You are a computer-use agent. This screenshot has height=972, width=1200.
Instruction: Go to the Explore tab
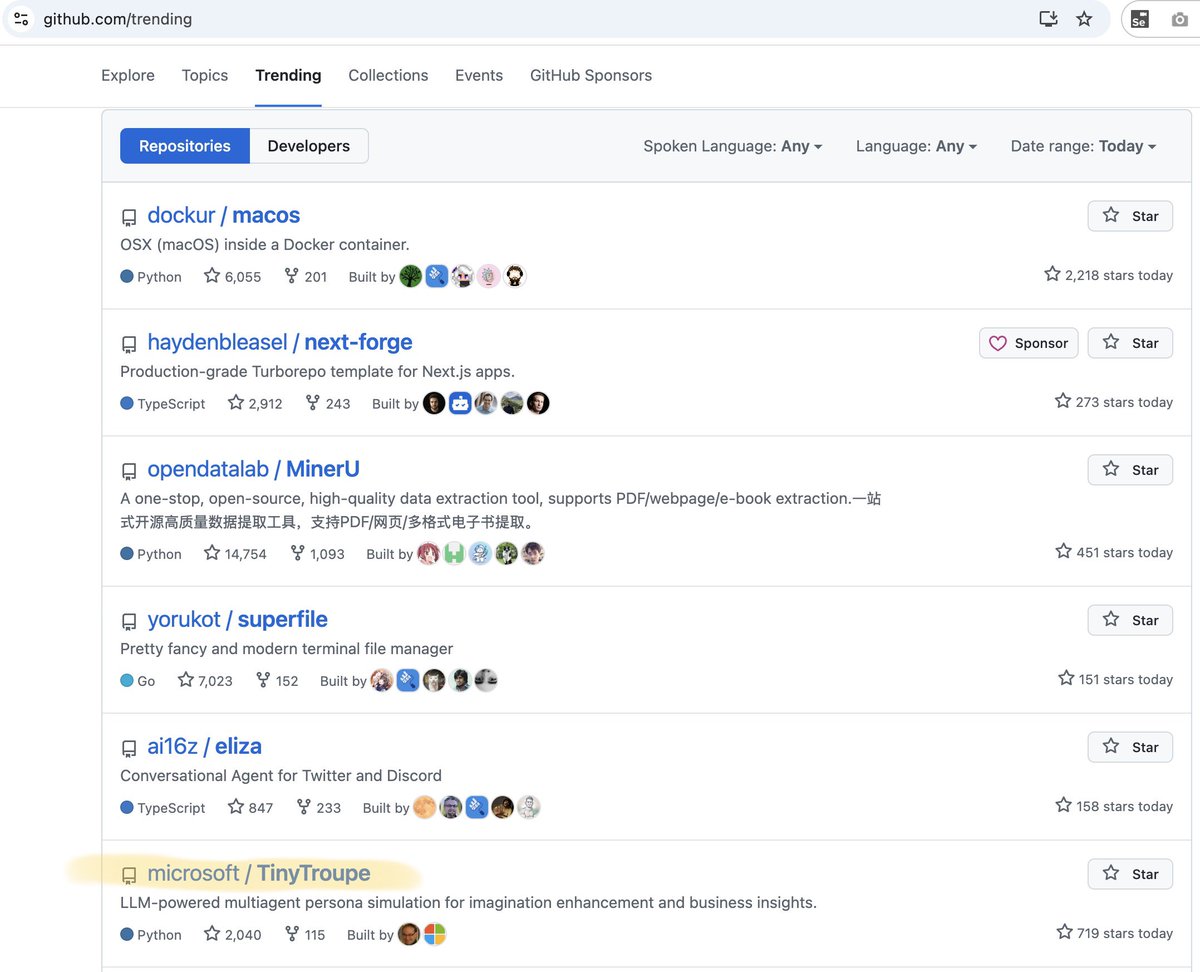pos(128,75)
